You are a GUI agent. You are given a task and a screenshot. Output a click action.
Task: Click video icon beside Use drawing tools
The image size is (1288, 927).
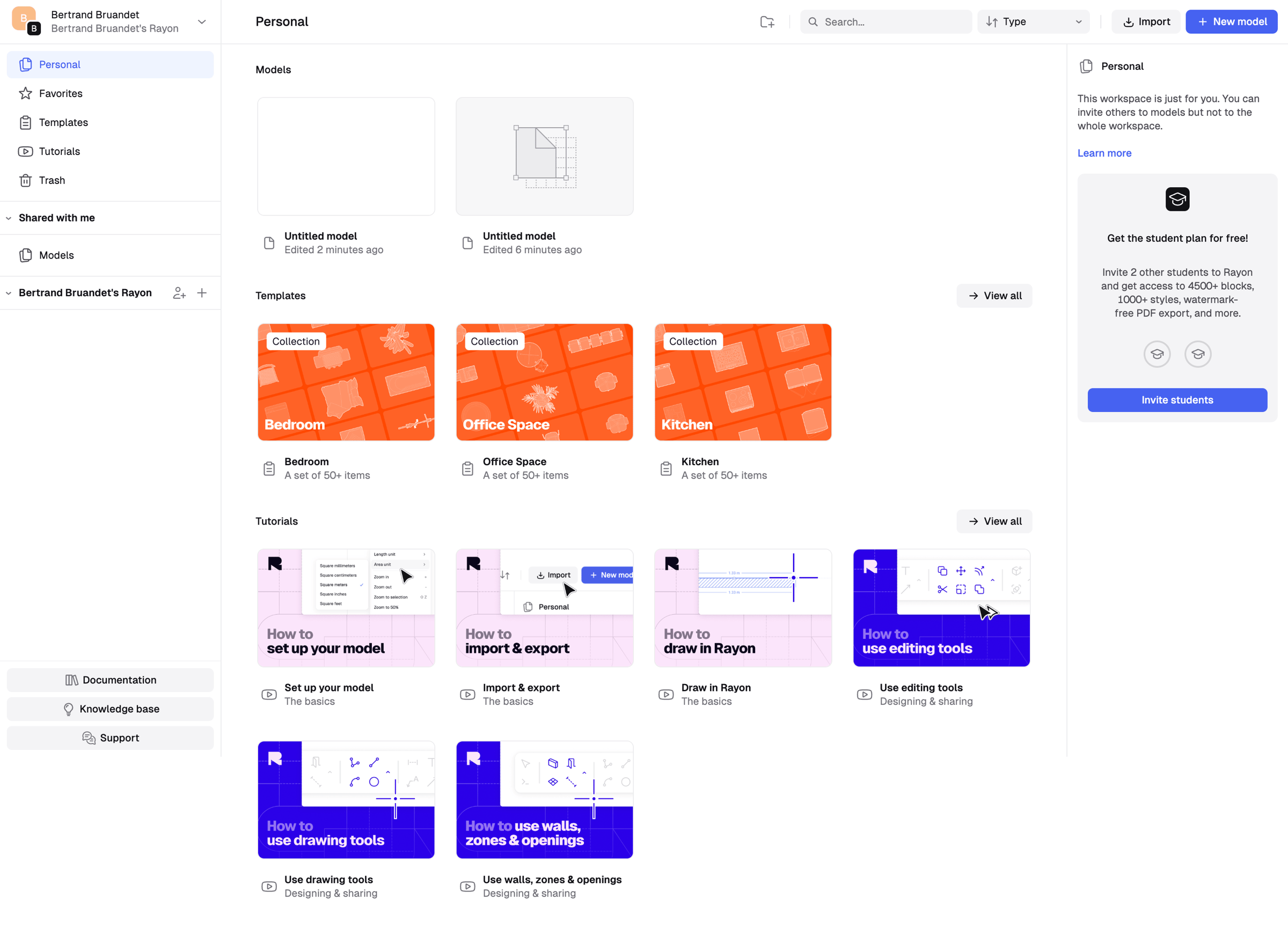tap(269, 886)
